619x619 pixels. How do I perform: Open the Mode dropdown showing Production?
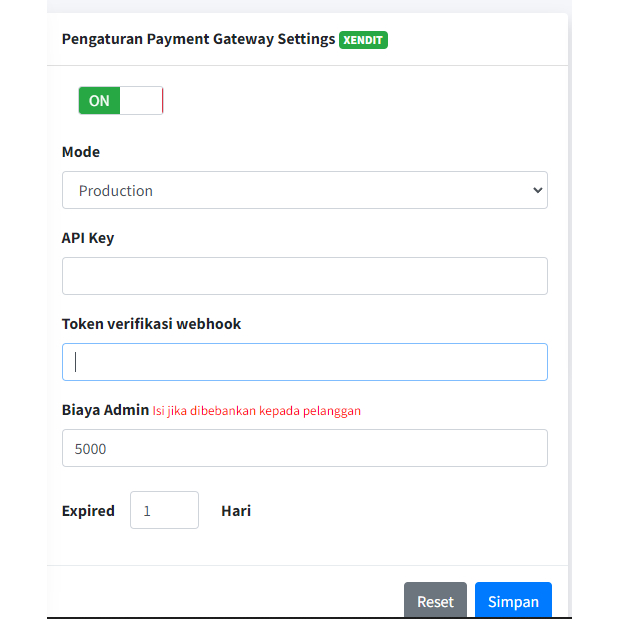[x=304, y=190]
